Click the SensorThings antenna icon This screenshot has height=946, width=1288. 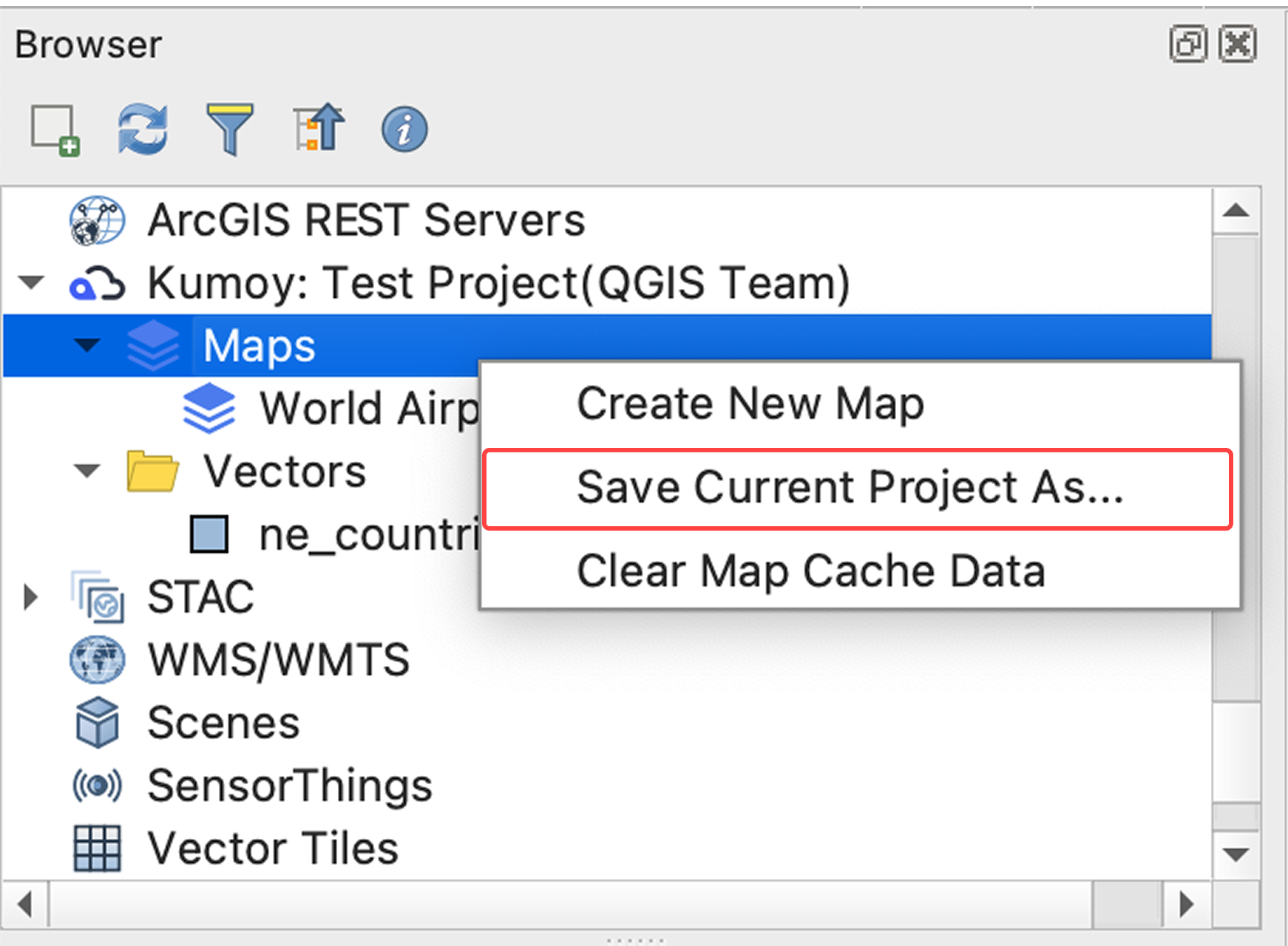coord(96,785)
